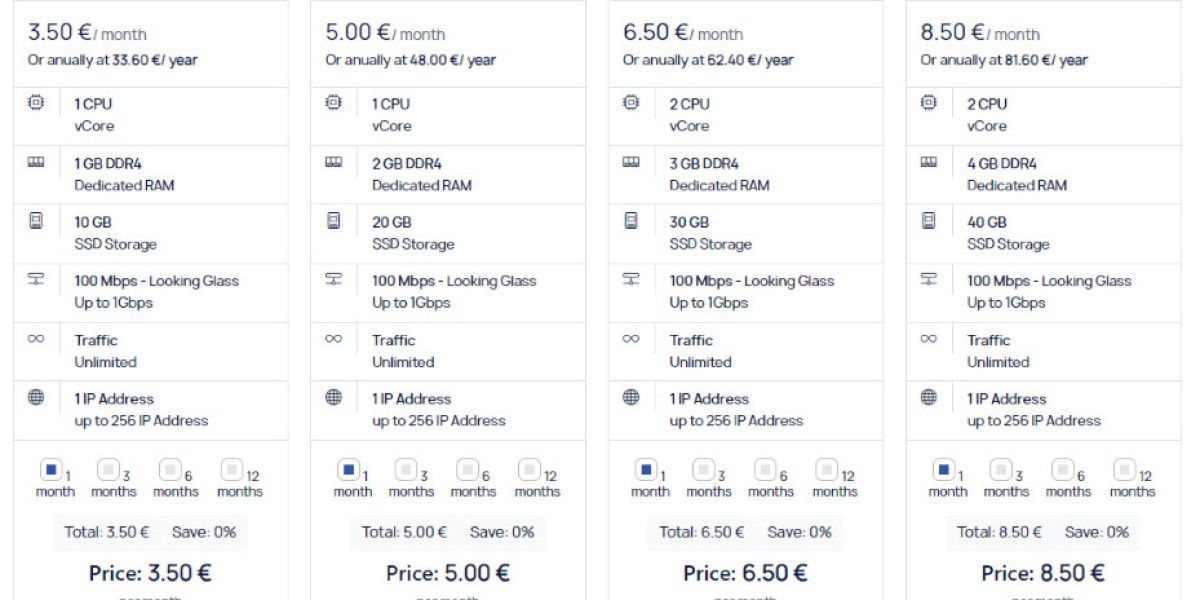Click the IP address globe icon on the 5.00 € plan

point(334,398)
